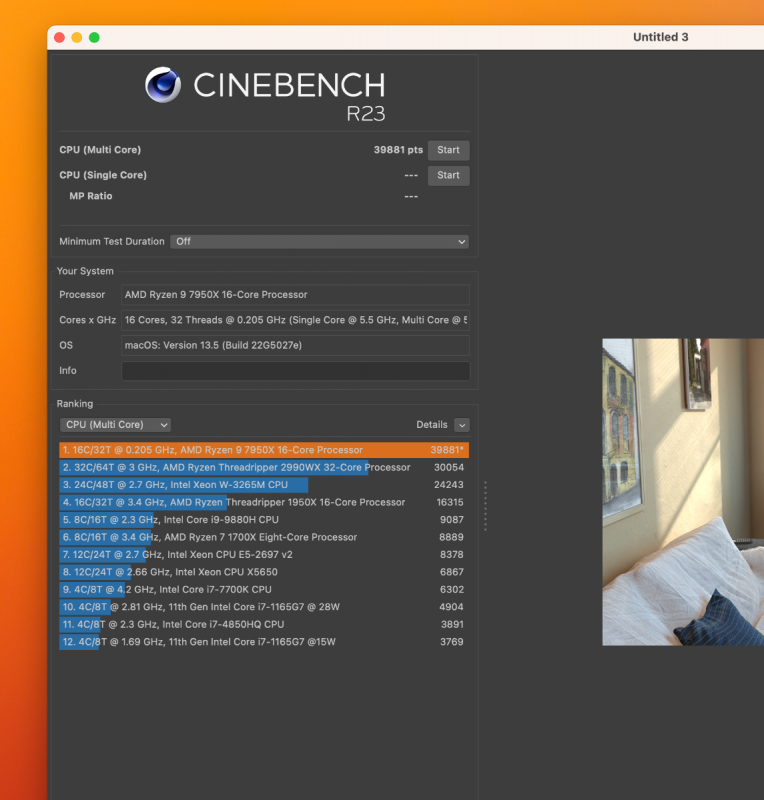This screenshot has width=764, height=800.
Task: Click the score 30054 in ranking list
Action: click(449, 467)
